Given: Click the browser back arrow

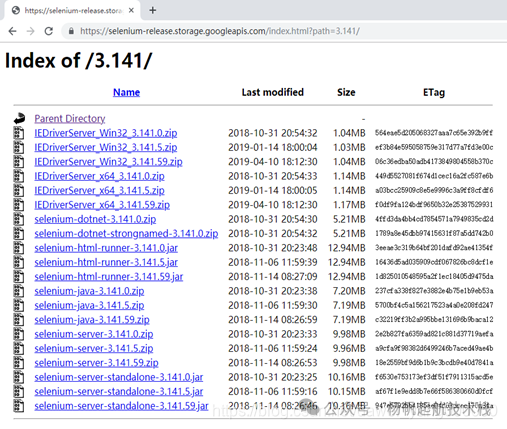Looking at the screenshot, I should pos(13,31).
